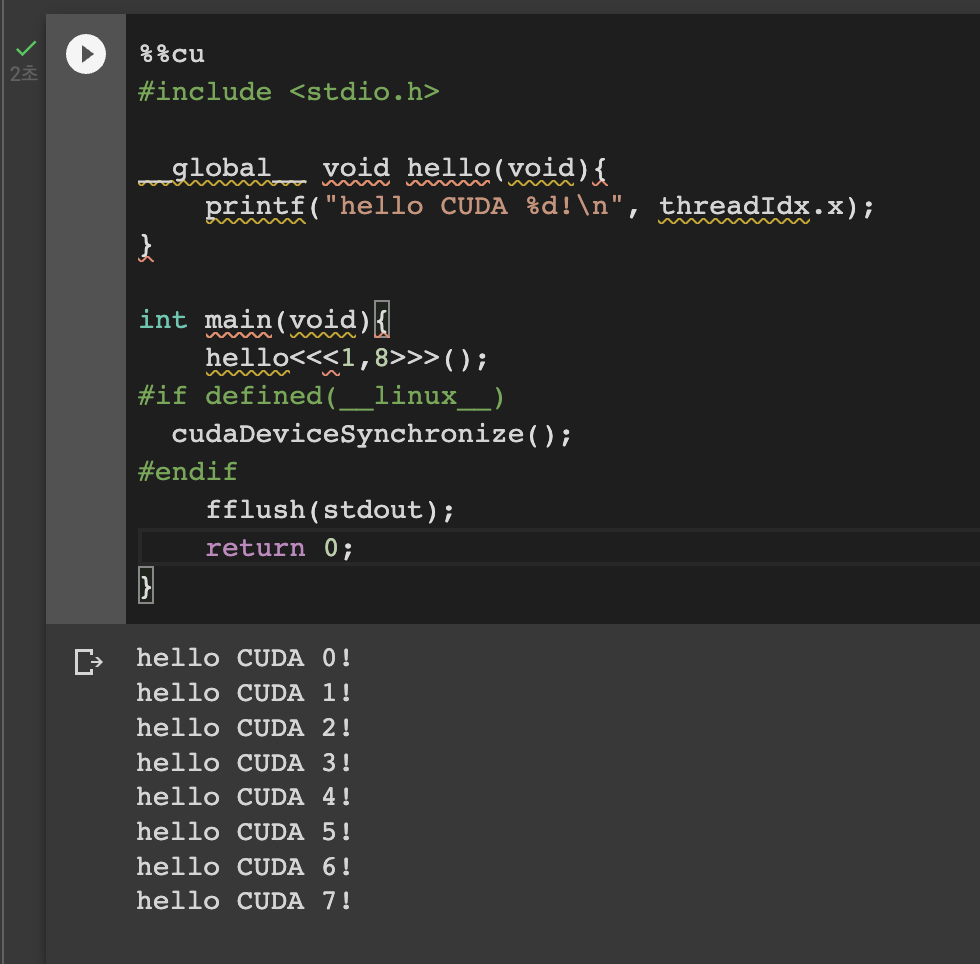Click the "hello CUDA 0!" output line

pyautogui.click(x=244, y=658)
